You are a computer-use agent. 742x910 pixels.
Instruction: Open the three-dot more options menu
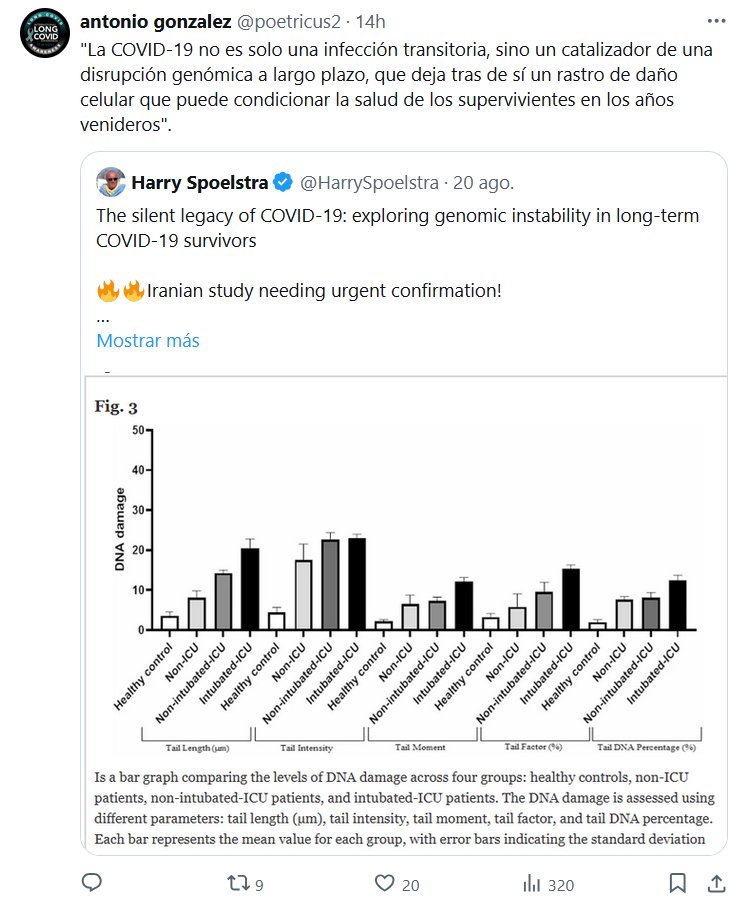tap(716, 21)
